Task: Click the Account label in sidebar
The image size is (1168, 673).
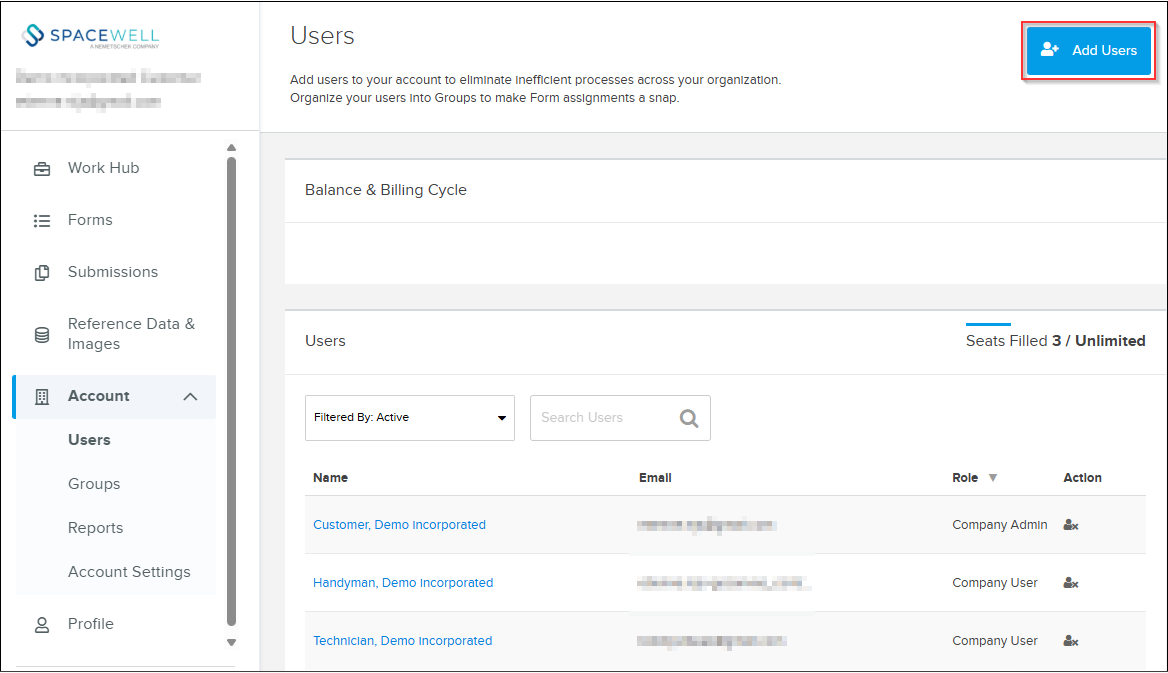Action: click(x=98, y=396)
